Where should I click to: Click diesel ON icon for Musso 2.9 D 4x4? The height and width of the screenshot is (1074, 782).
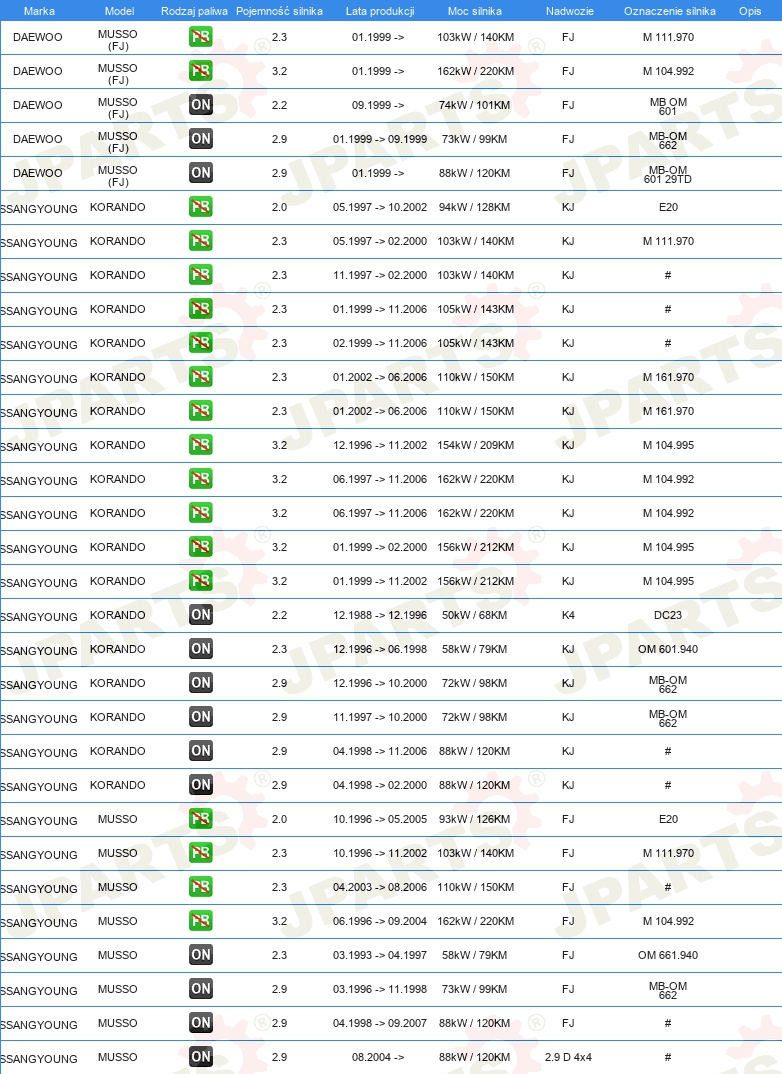(201, 1057)
